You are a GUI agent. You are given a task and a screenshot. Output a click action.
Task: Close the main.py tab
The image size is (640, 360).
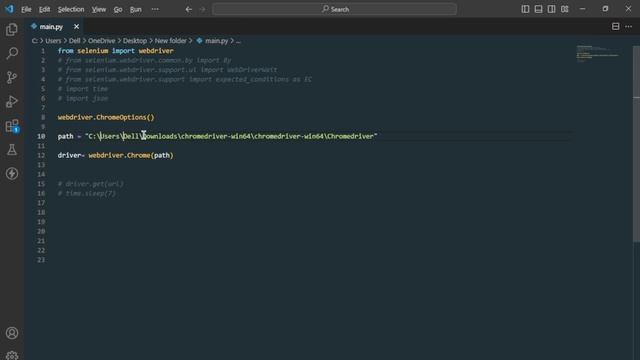[76, 27]
